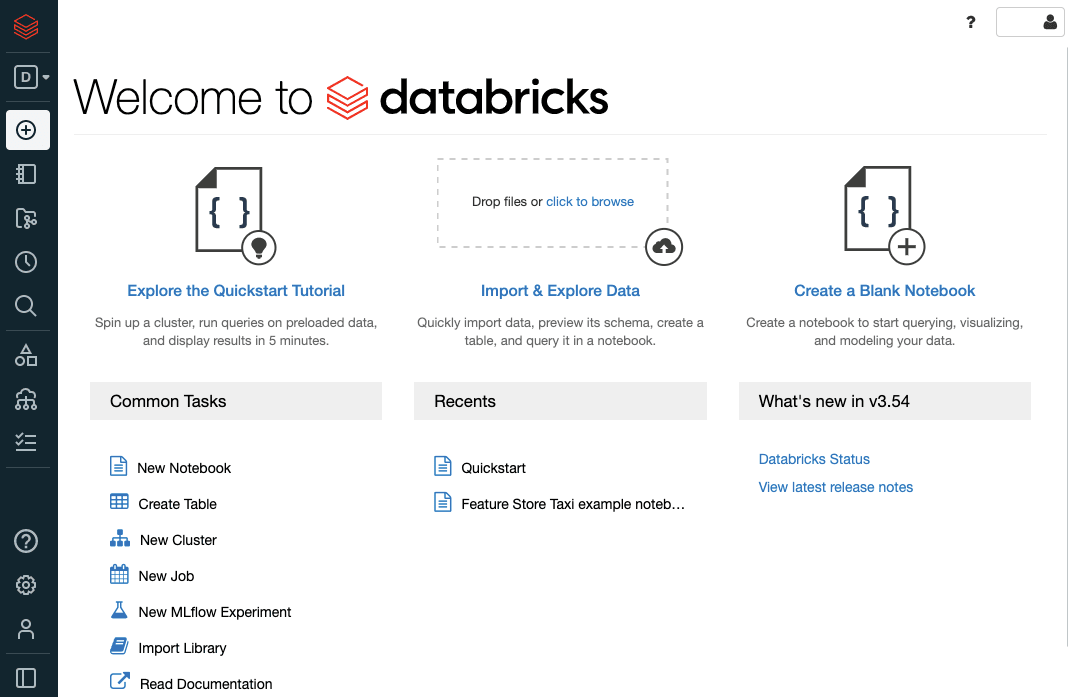Click the What's new in v3.54 header
The width and height of the screenshot is (1068, 697).
tap(884, 401)
